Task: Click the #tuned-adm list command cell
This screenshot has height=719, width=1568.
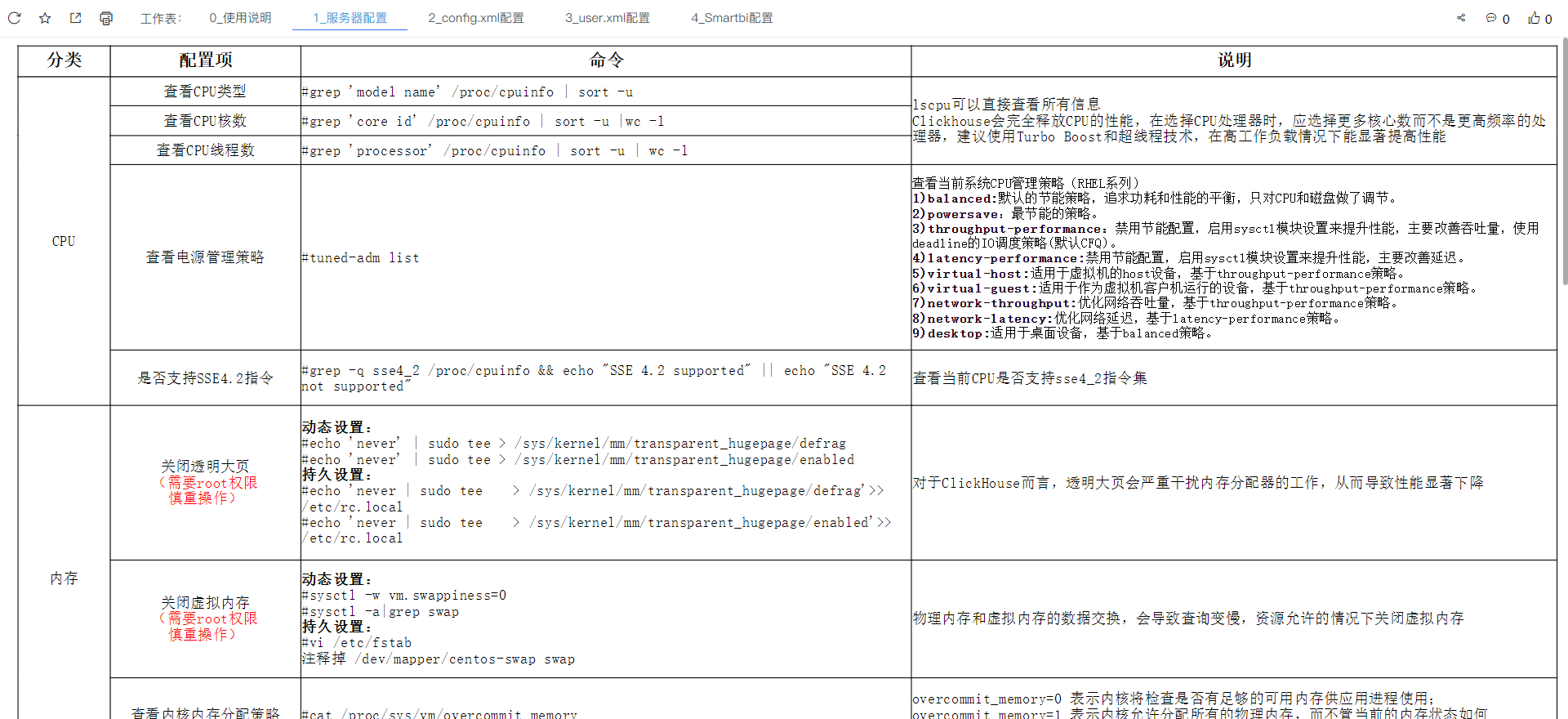Action: coord(606,257)
